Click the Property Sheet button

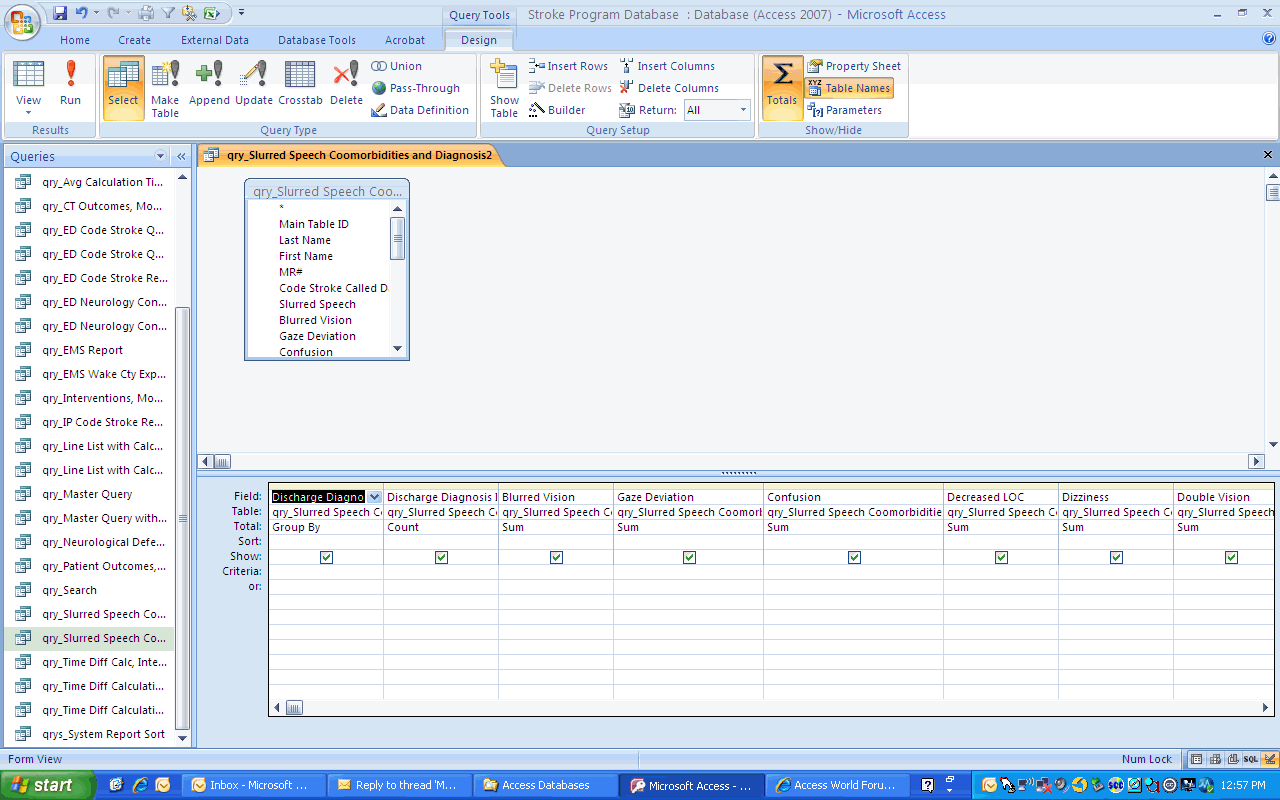pyautogui.click(x=854, y=66)
